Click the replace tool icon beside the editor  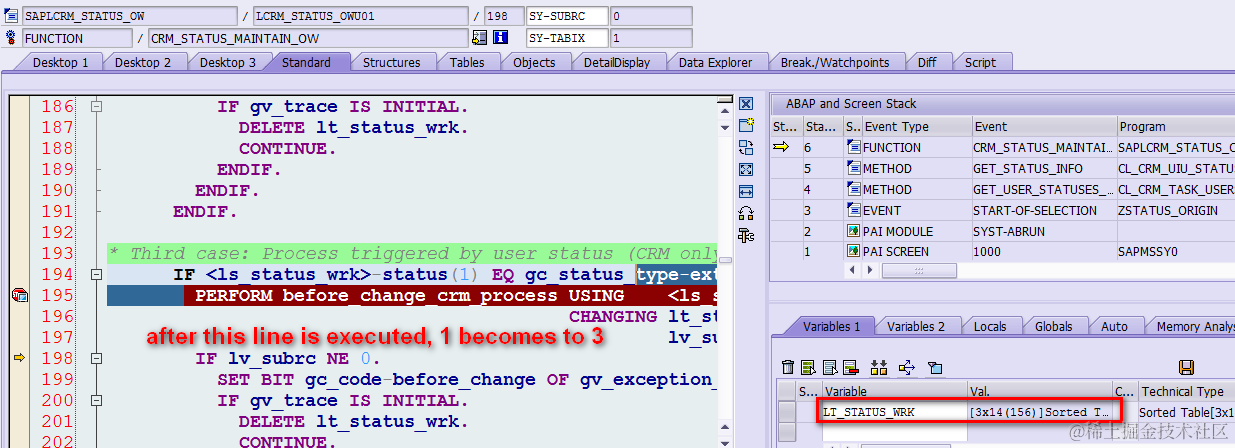[x=745, y=148]
